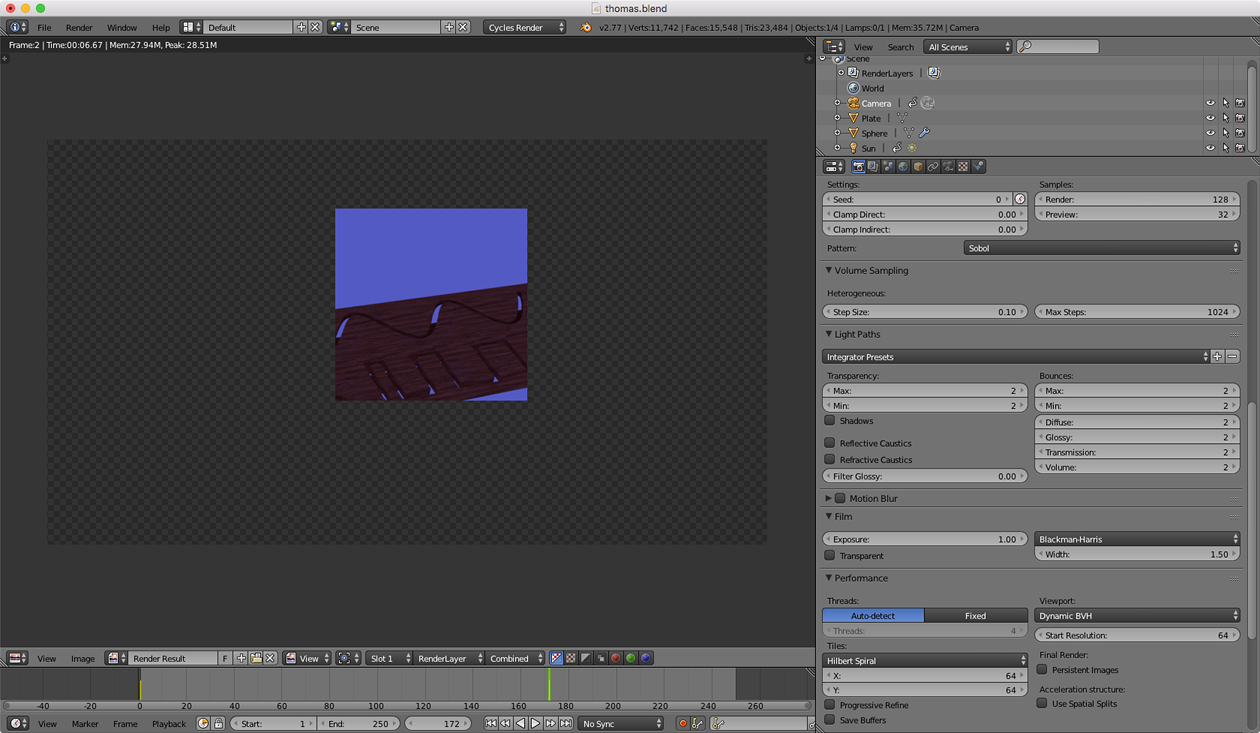Select the Fixed threads mode button
This screenshot has width=1260, height=733.
click(x=975, y=616)
